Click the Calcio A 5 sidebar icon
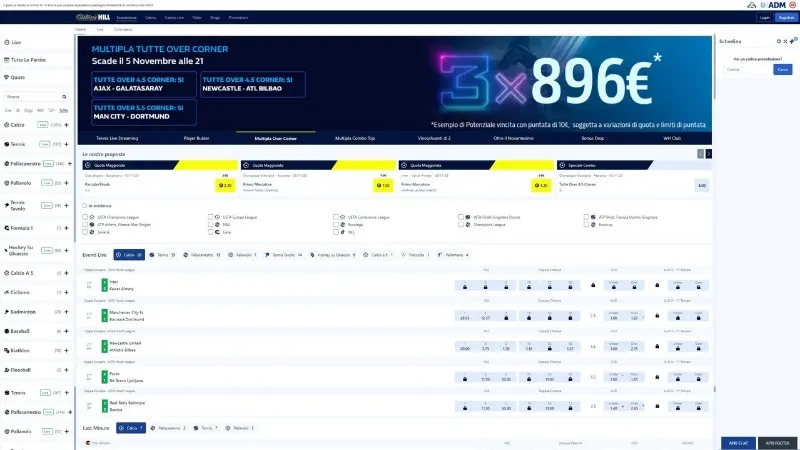This screenshot has width=800, height=450. [x=7, y=273]
